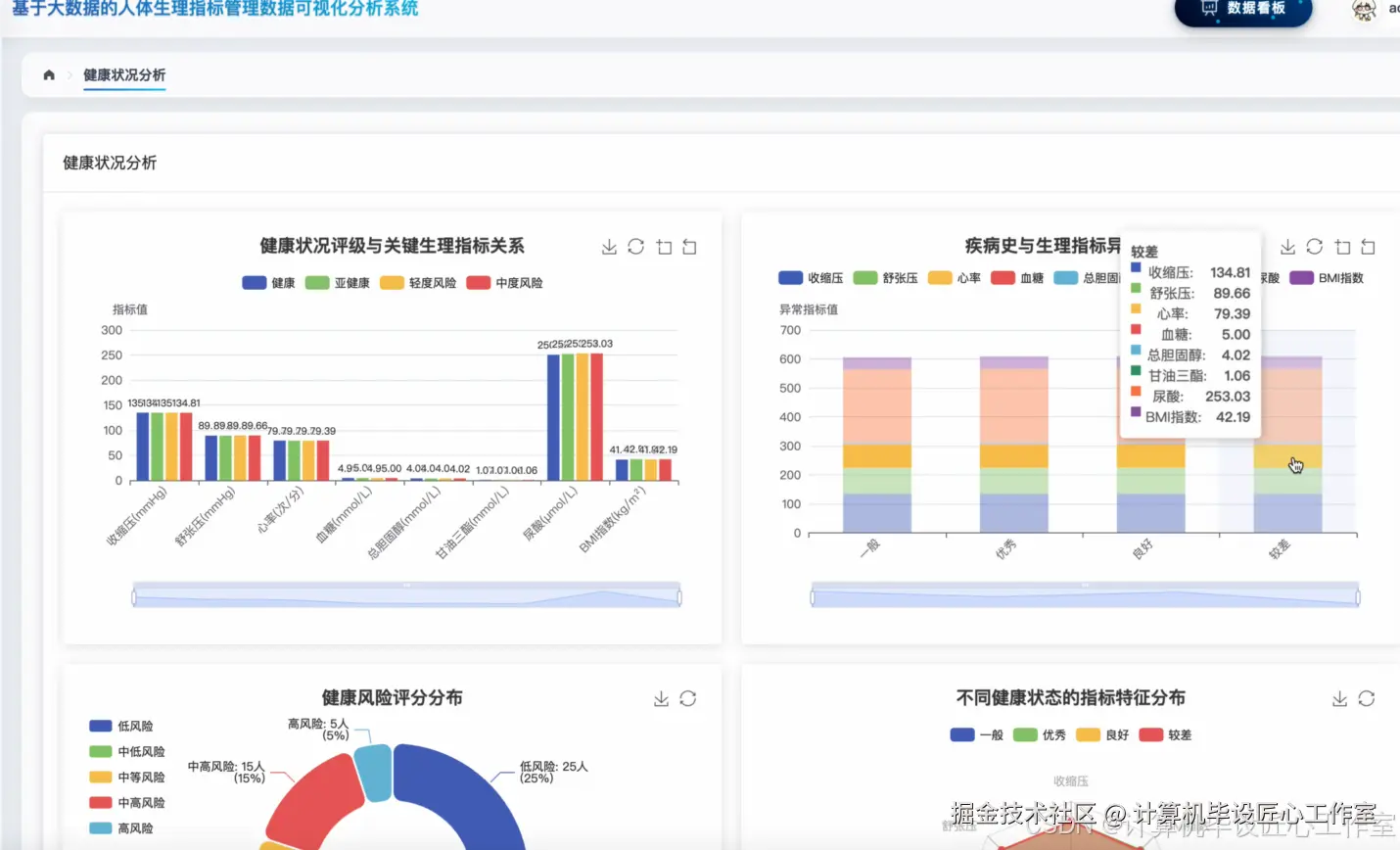Download the 健康状况评级 chart as image
1400x850 pixels.
point(609,247)
